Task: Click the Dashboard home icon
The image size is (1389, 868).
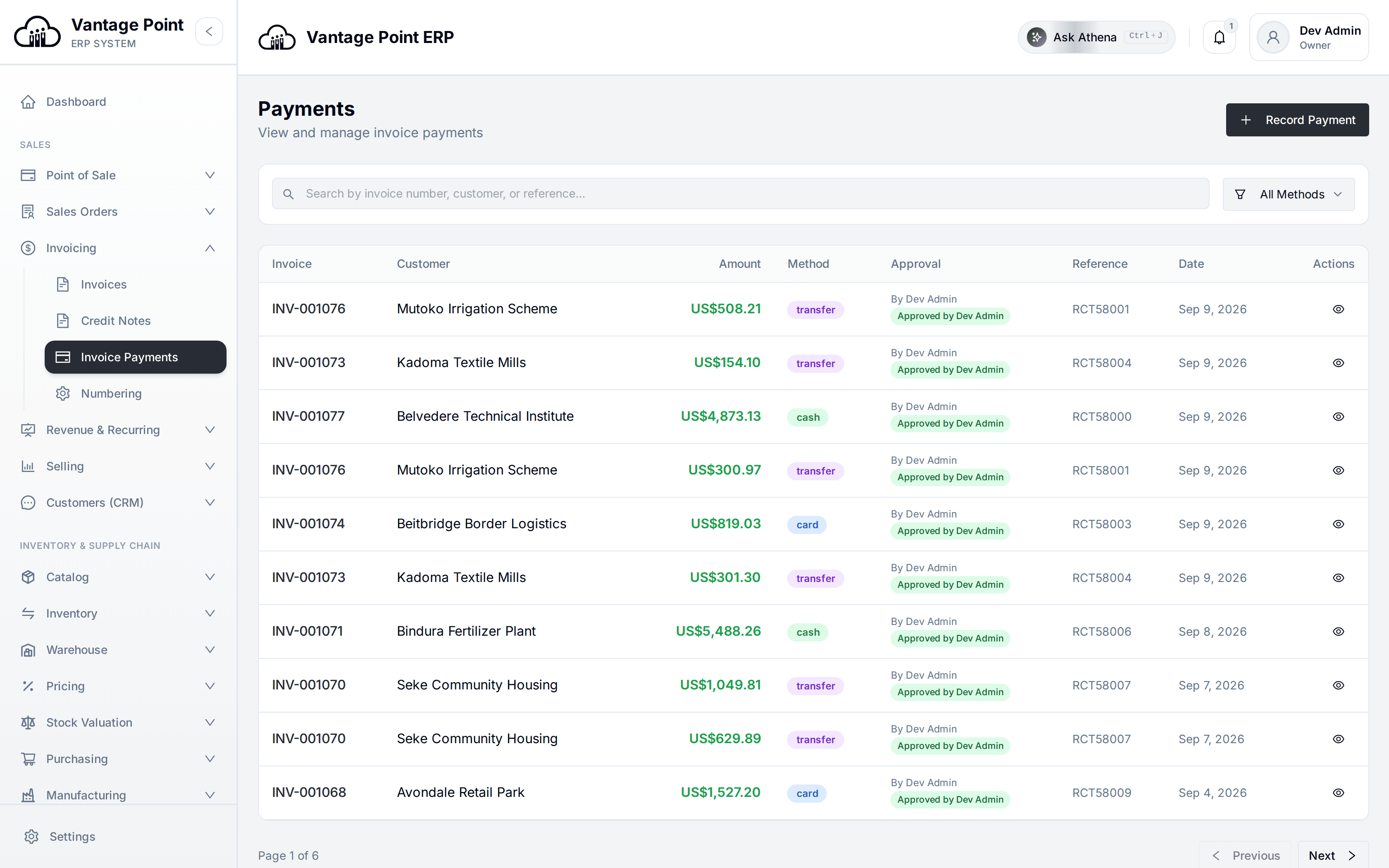Action: point(28,102)
